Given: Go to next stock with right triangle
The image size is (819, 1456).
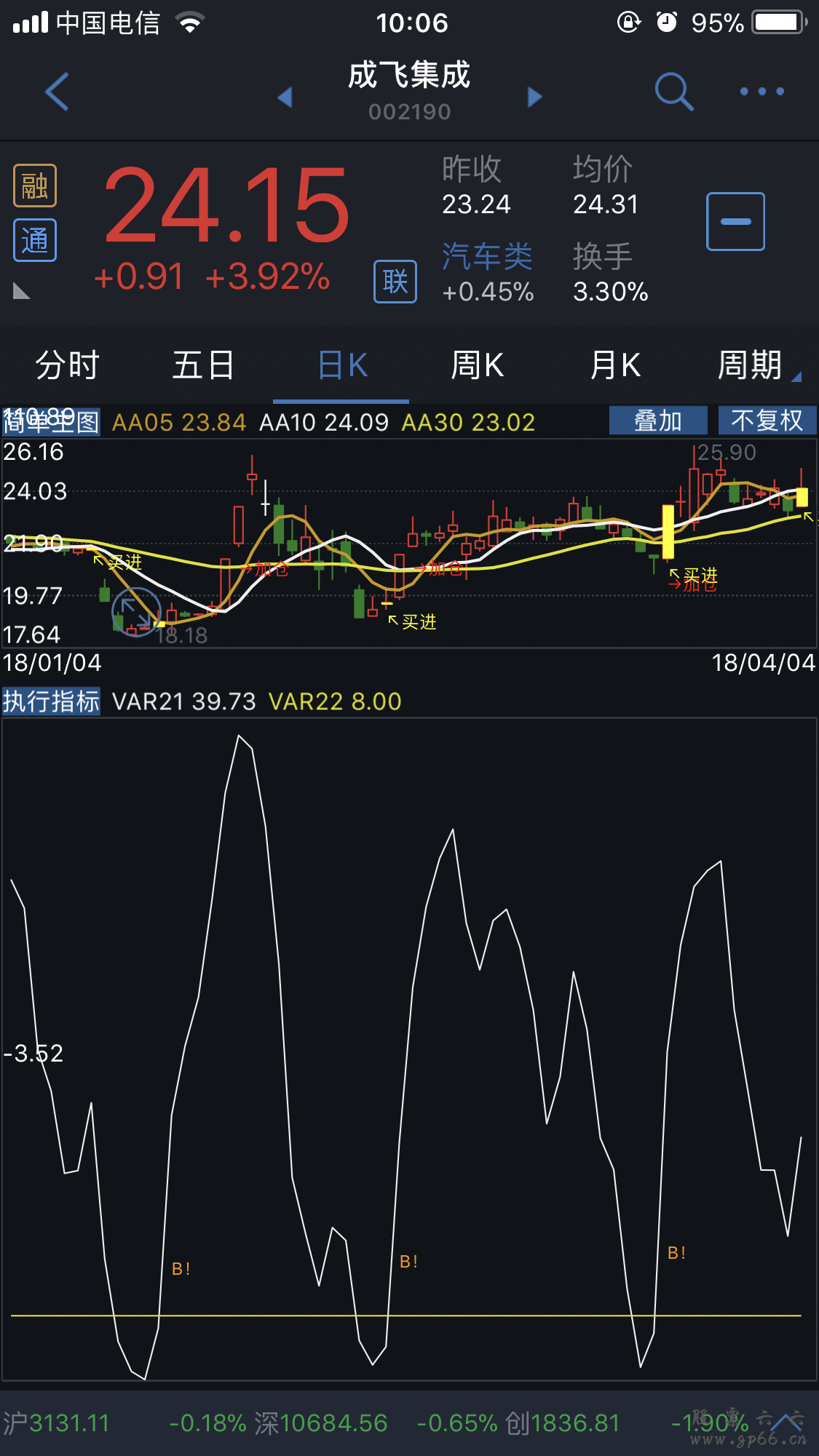Looking at the screenshot, I should [535, 97].
